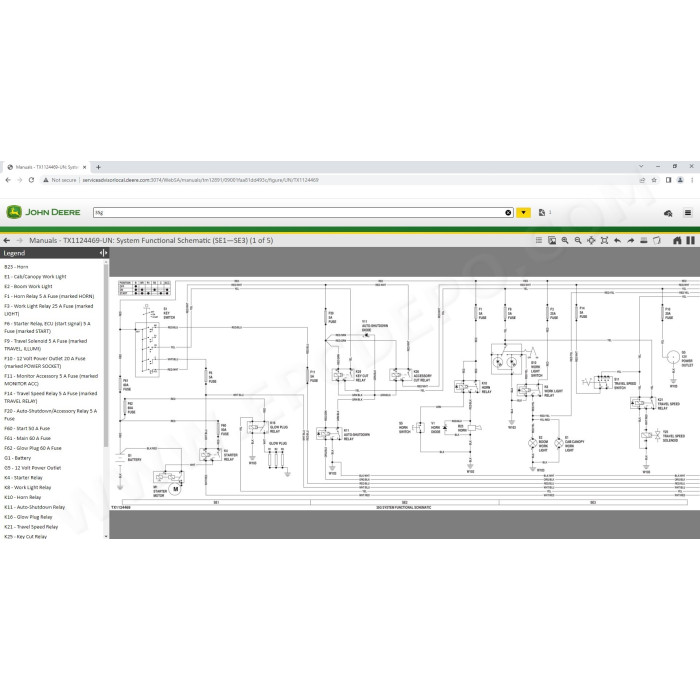This screenshot has width=700, height=700.
Task: Open the yellow search dropdown arrow
Action: click(x=523, y=212)
